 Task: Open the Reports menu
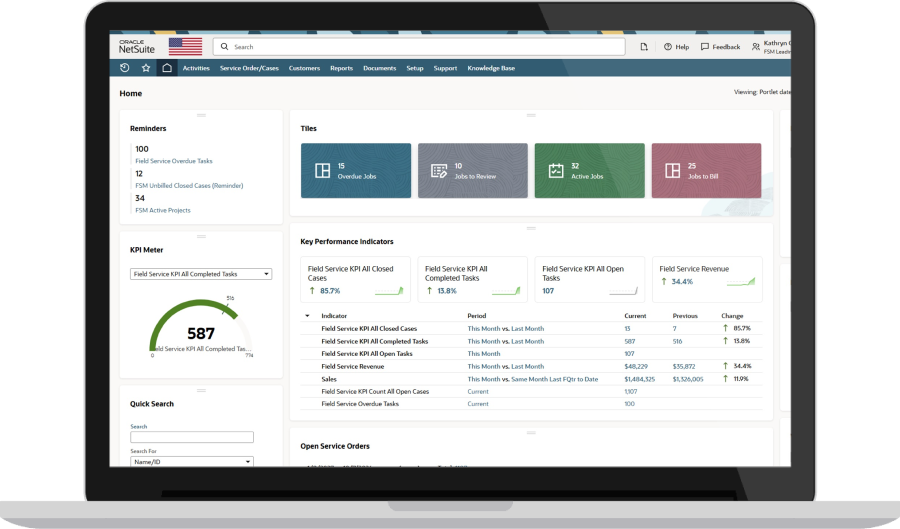pyautogui.click(x=342, y=68)
